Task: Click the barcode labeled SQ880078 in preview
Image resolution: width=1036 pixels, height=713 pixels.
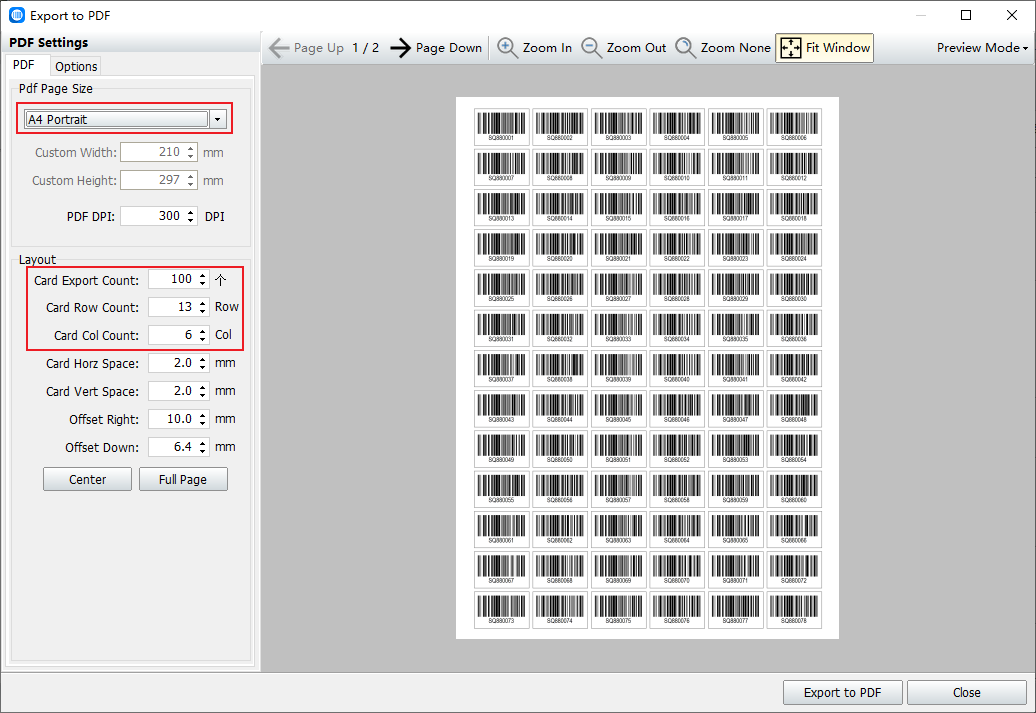Action: [794, 609]
